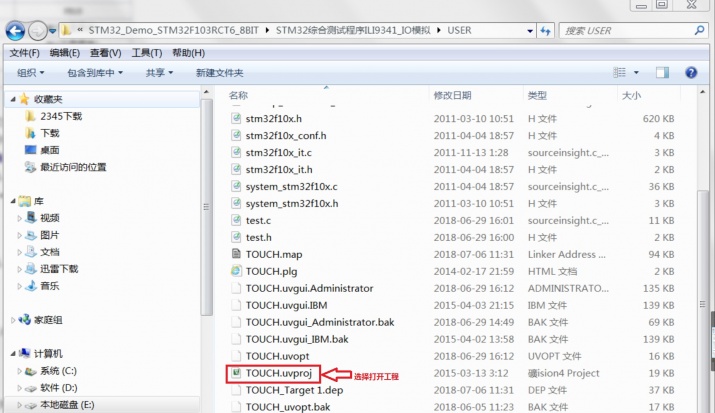Image resolution: width=715 pixels, height=413 pixels.
Task: Open the 组织 dropdown menu
Action: pos(32,73)
